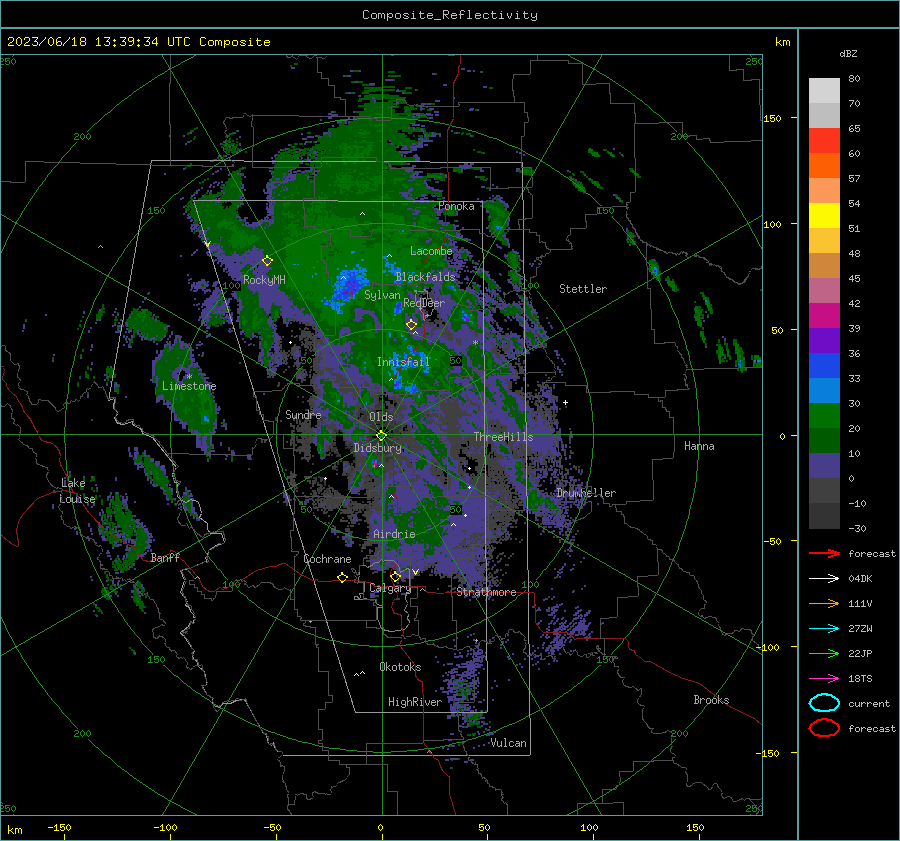Click the red swatch between 65 and 60 dBZ
The width and height of the screenshot is (900, 841).
(x=824, y=141)
